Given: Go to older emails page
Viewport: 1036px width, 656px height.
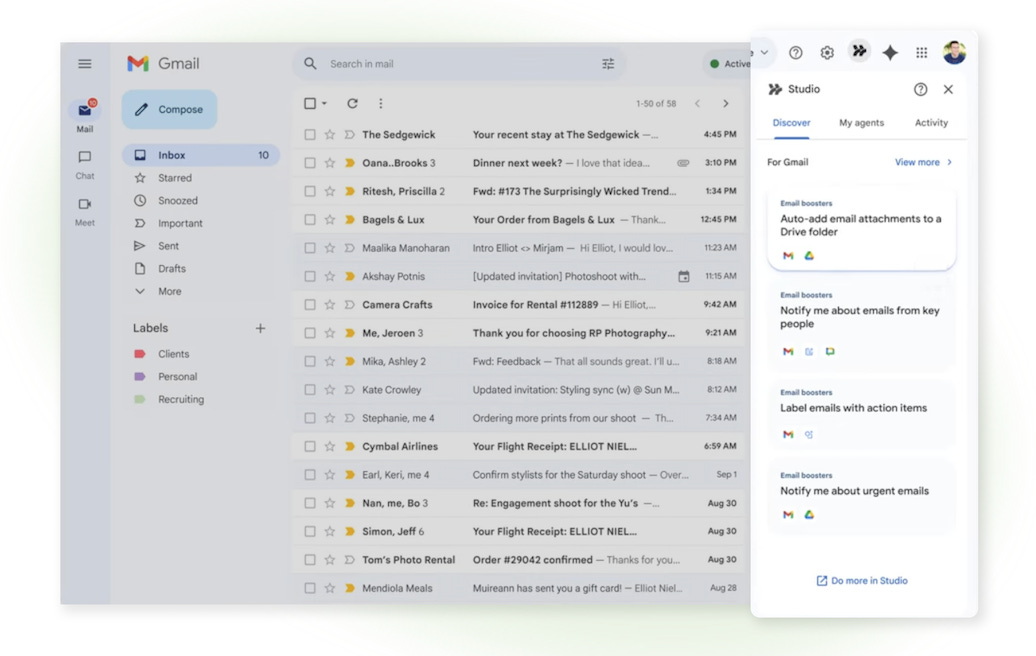Looking at the screenshot, I should [725, 103].
